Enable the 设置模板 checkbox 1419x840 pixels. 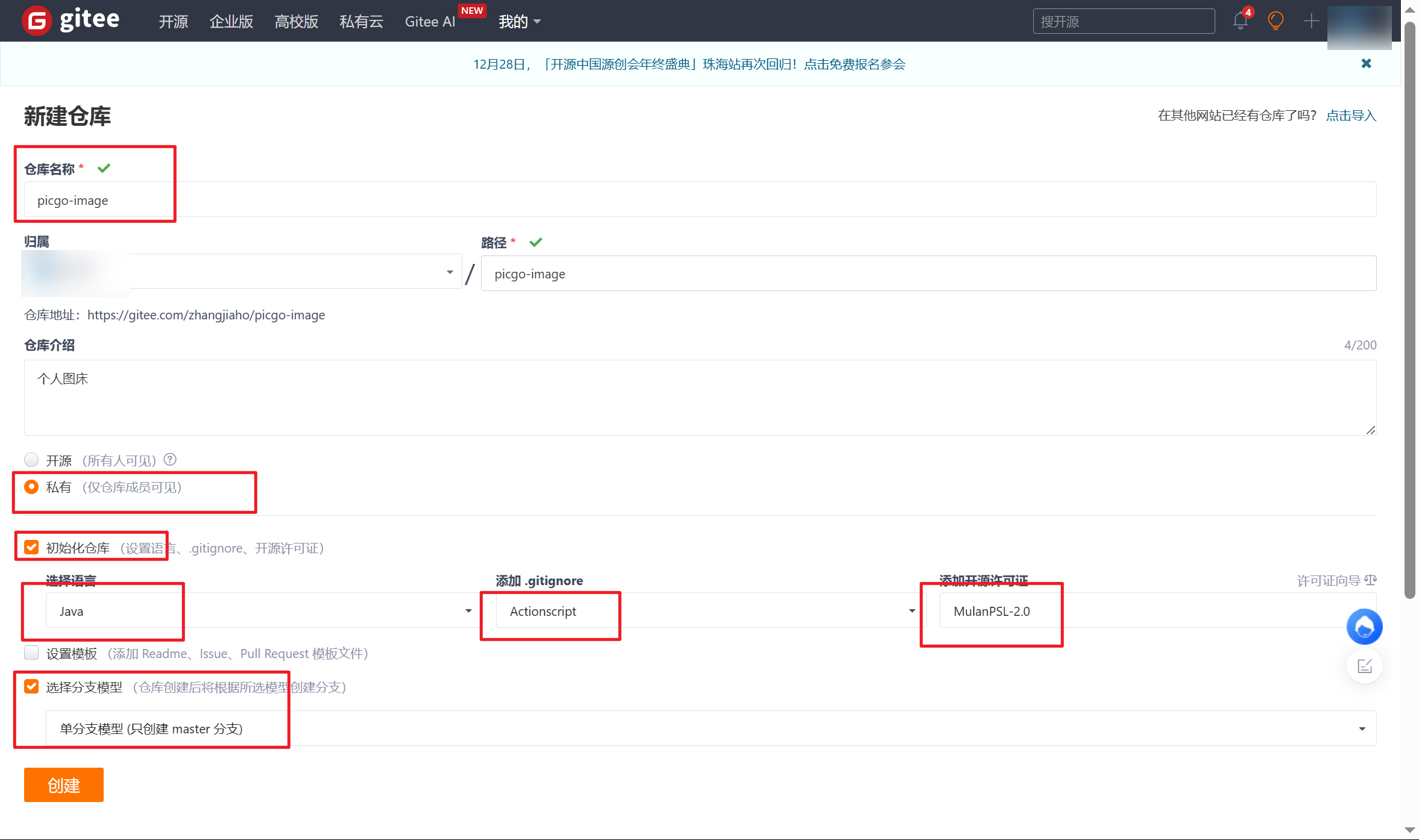(x=31, y=653)
